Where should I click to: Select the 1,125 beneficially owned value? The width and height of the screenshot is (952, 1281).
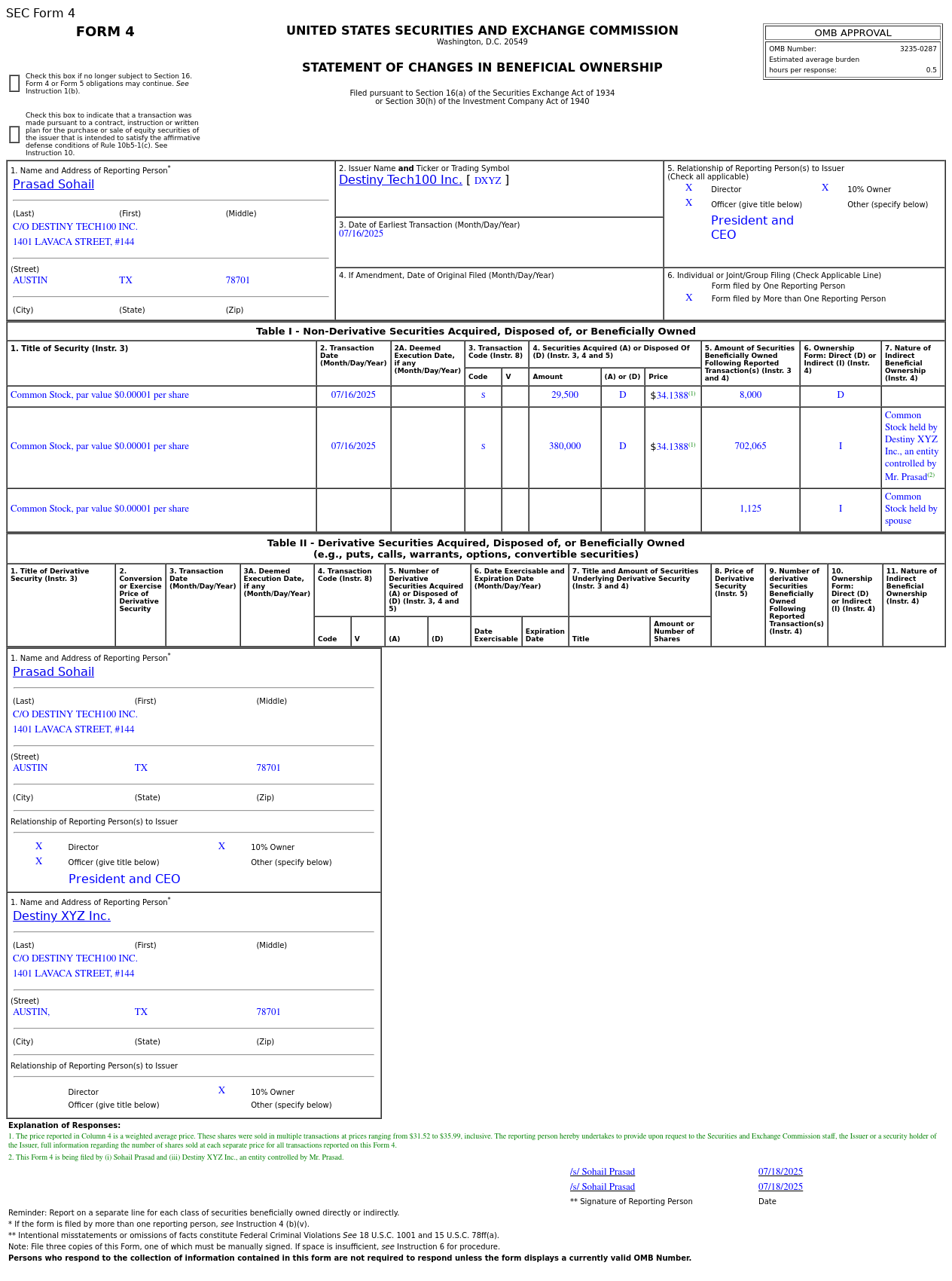pos(750,509)
